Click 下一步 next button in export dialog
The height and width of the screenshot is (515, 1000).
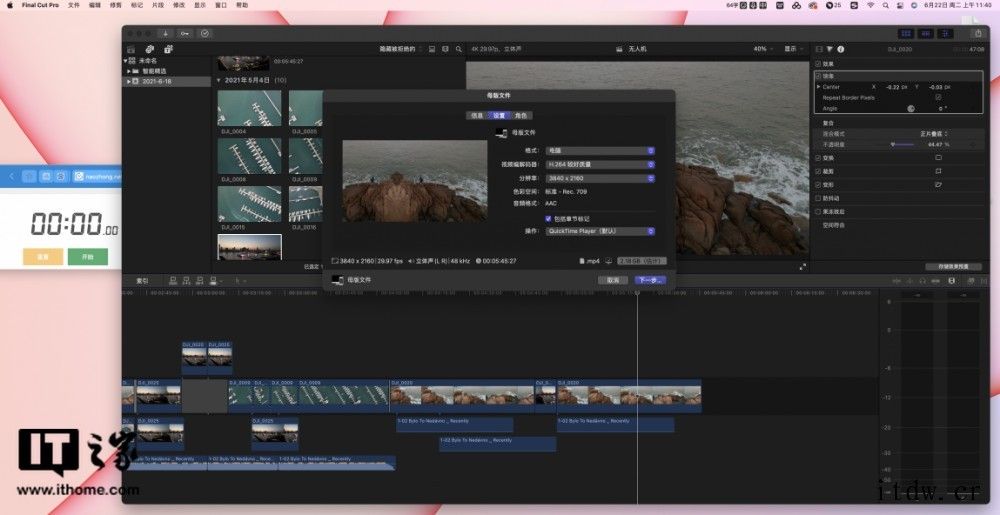(650, 280)
